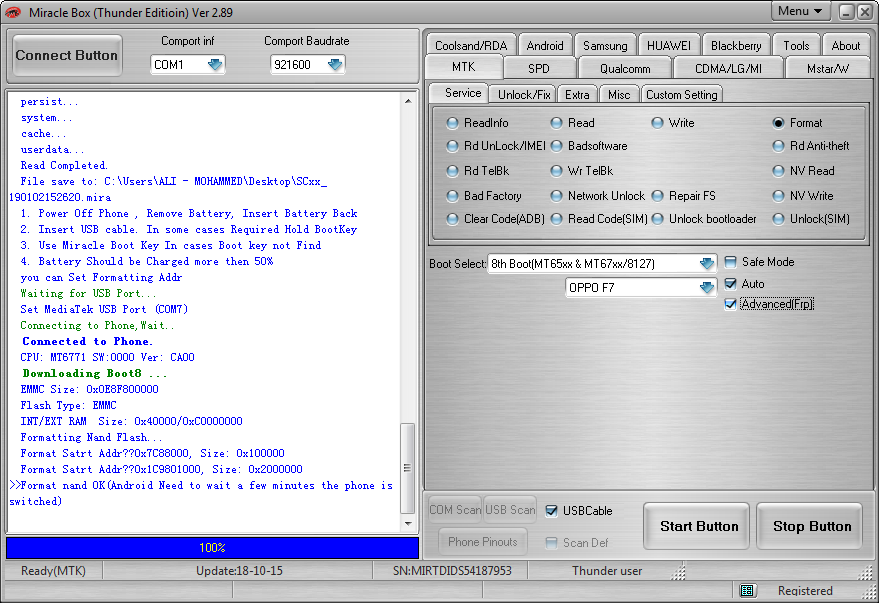Open the Mstar/W tab
This screenshot has width=879, height=603.
pyautogui.click(x=828, y=68)
